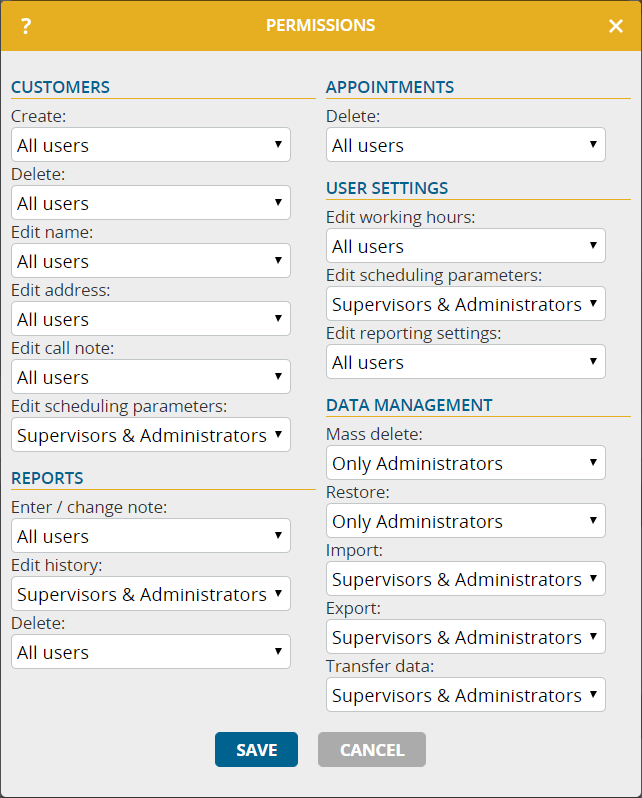Viewport: 642px width, 798px height.
Task: Open the Restore permission dropdown
Action: pyautogui.click(x=466, y=521)
